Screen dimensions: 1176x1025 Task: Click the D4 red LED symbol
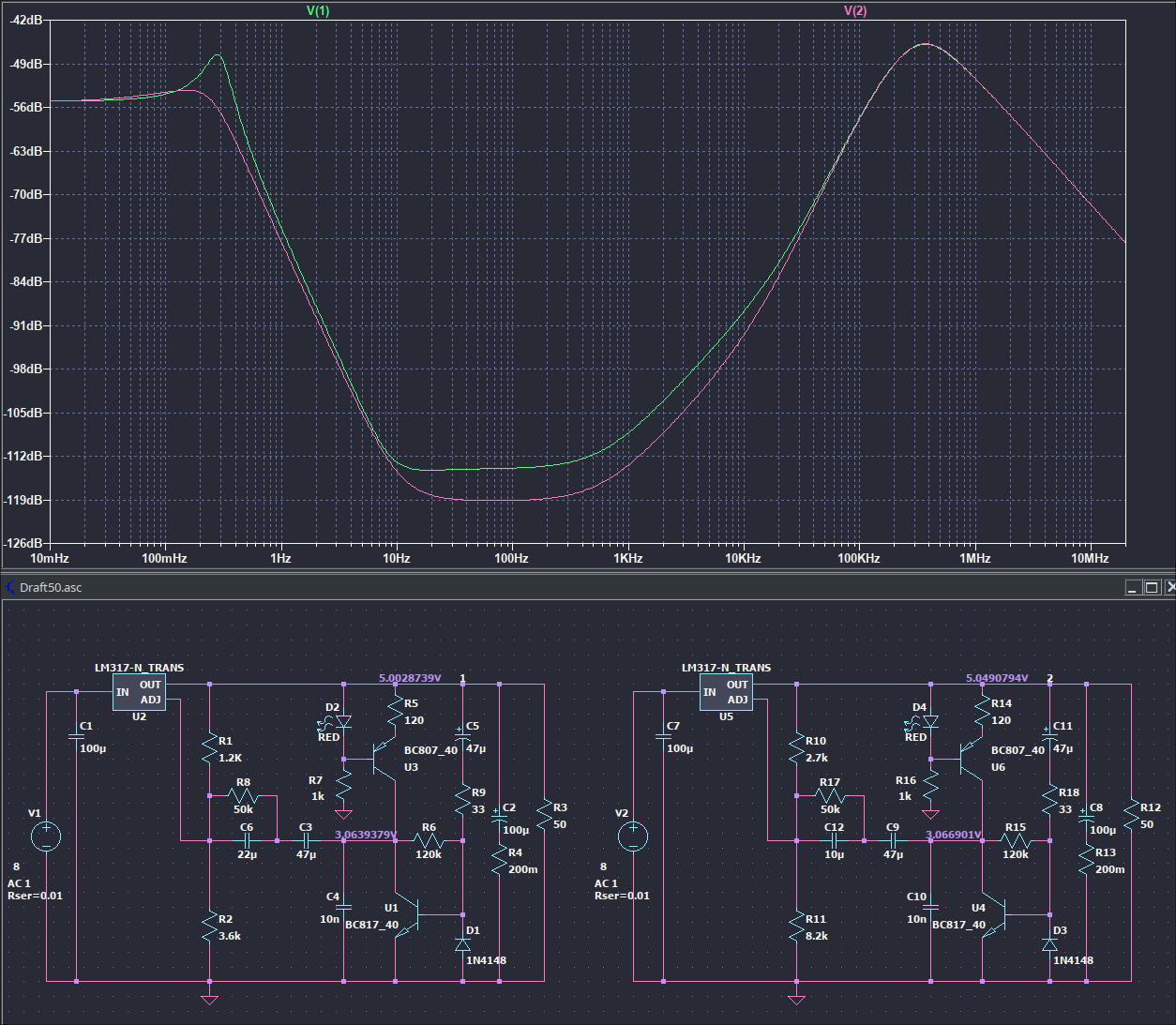coord(930,722)
